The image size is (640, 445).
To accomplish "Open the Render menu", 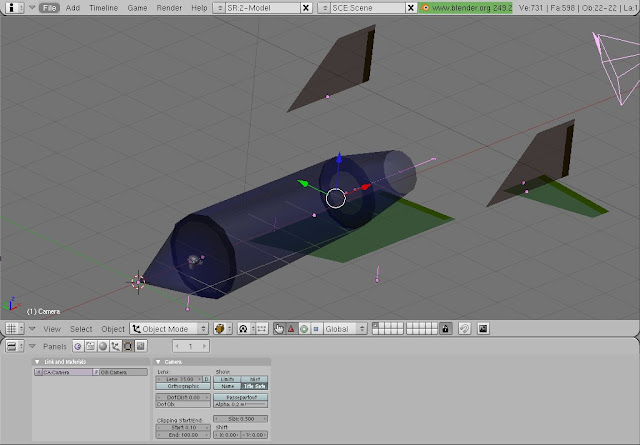I will point(169,7).
